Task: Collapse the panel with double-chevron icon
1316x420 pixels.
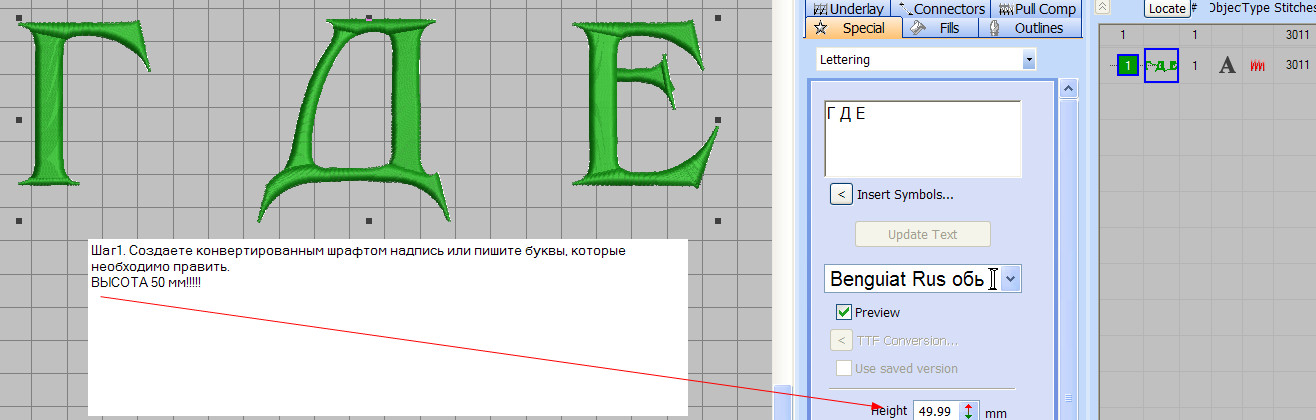Action: (1102, 7)
